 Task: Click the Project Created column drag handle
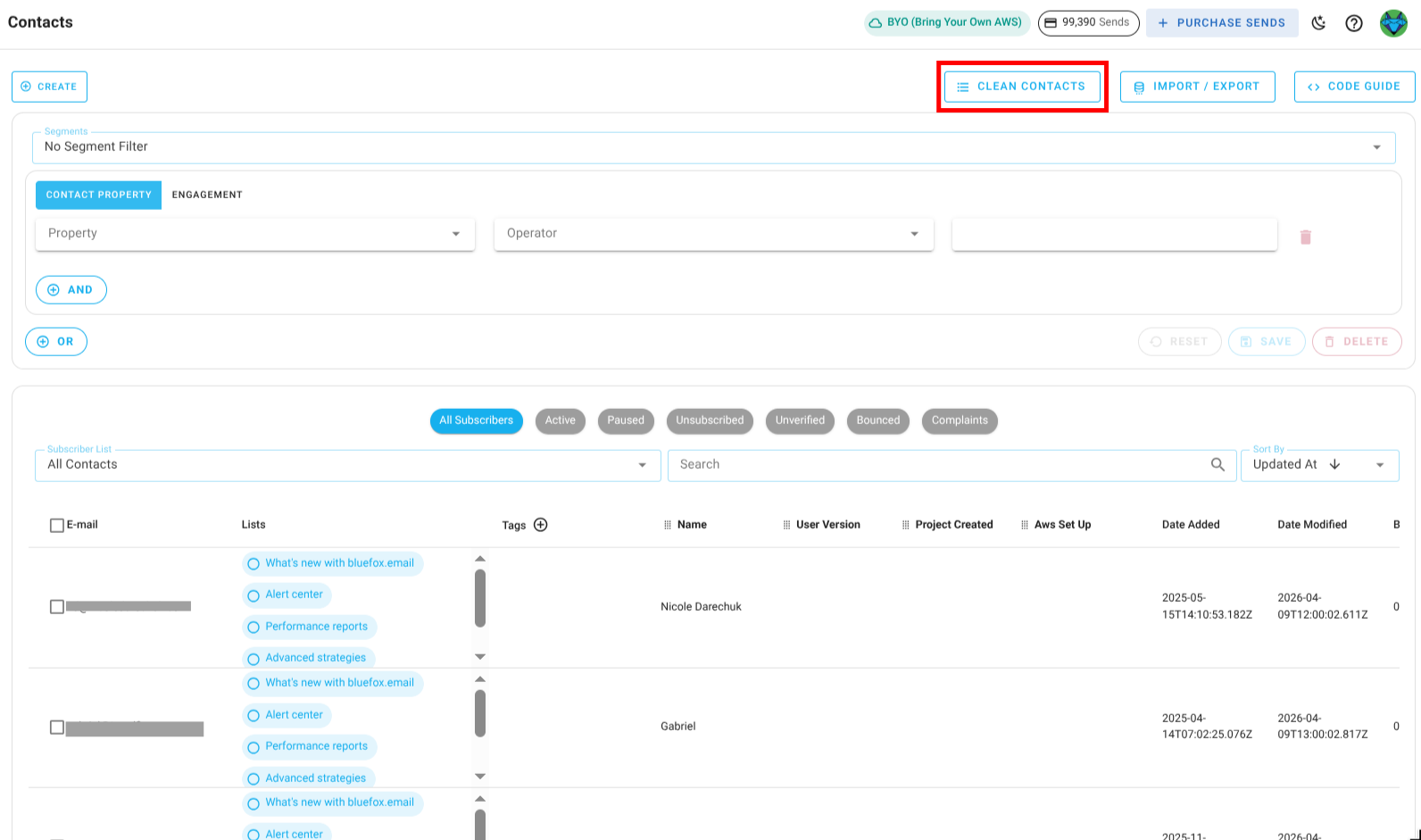coord(906,525)
